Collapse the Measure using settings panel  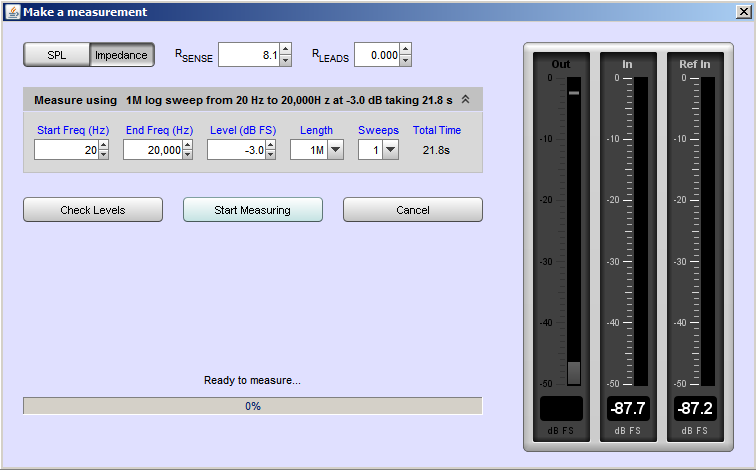click(465, 99)
